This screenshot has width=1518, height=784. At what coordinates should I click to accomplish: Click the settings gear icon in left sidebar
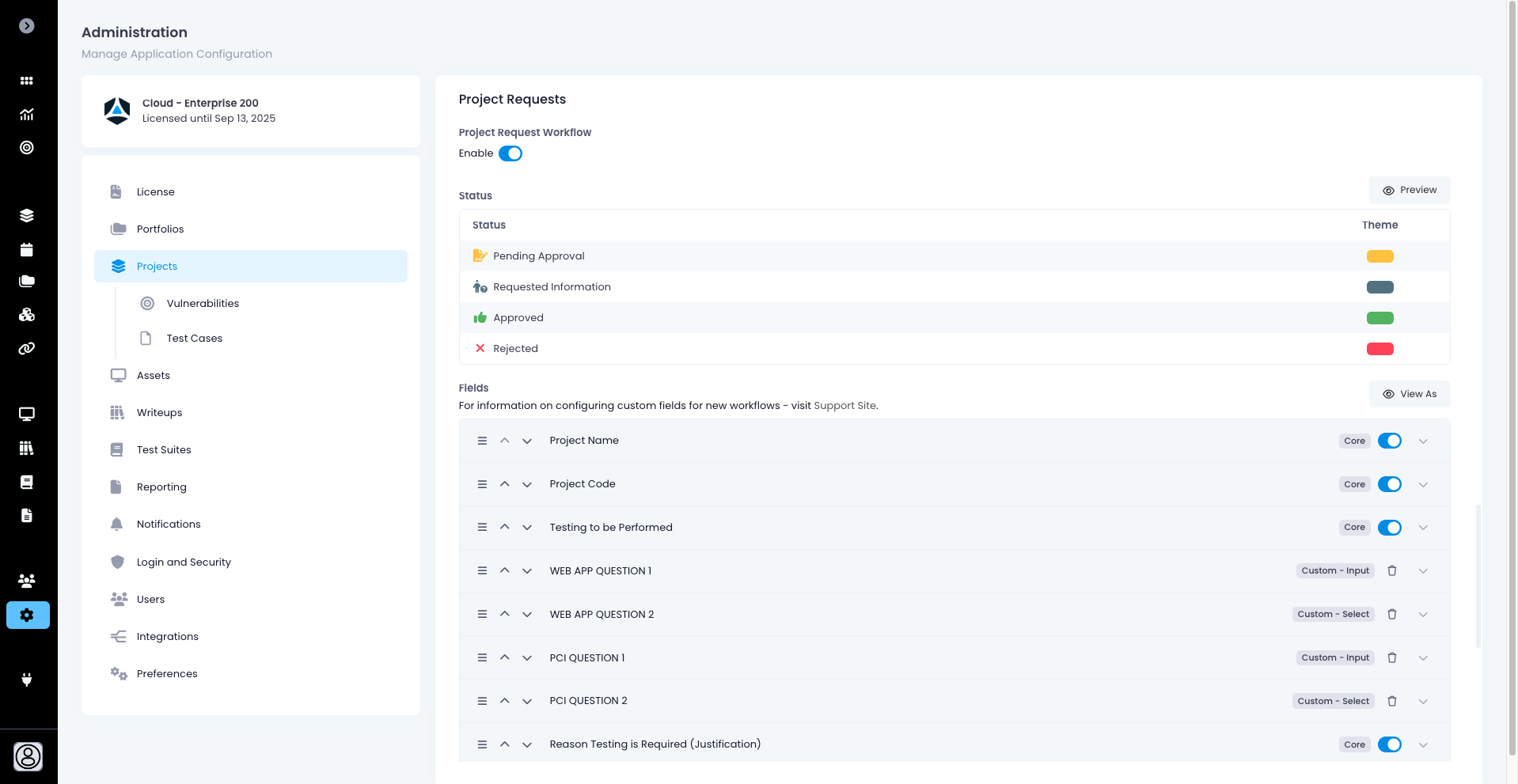click(28, 615)
